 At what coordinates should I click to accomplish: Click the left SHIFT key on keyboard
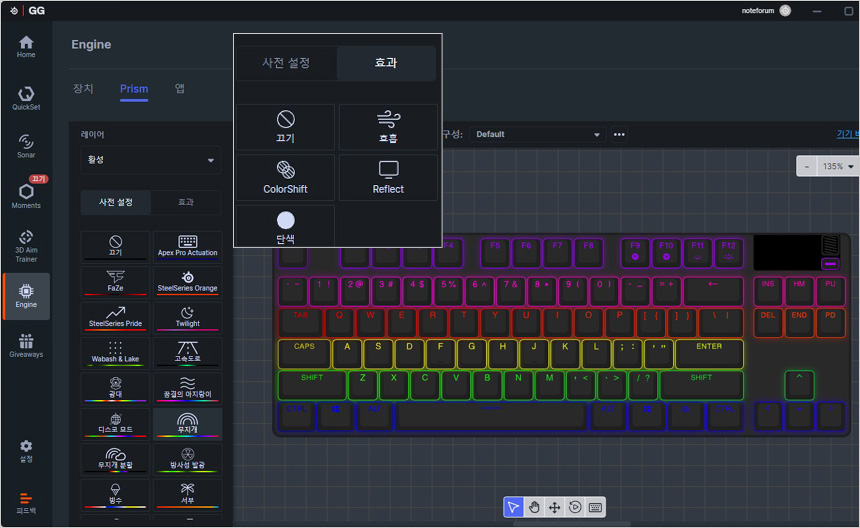pos(312,385)
